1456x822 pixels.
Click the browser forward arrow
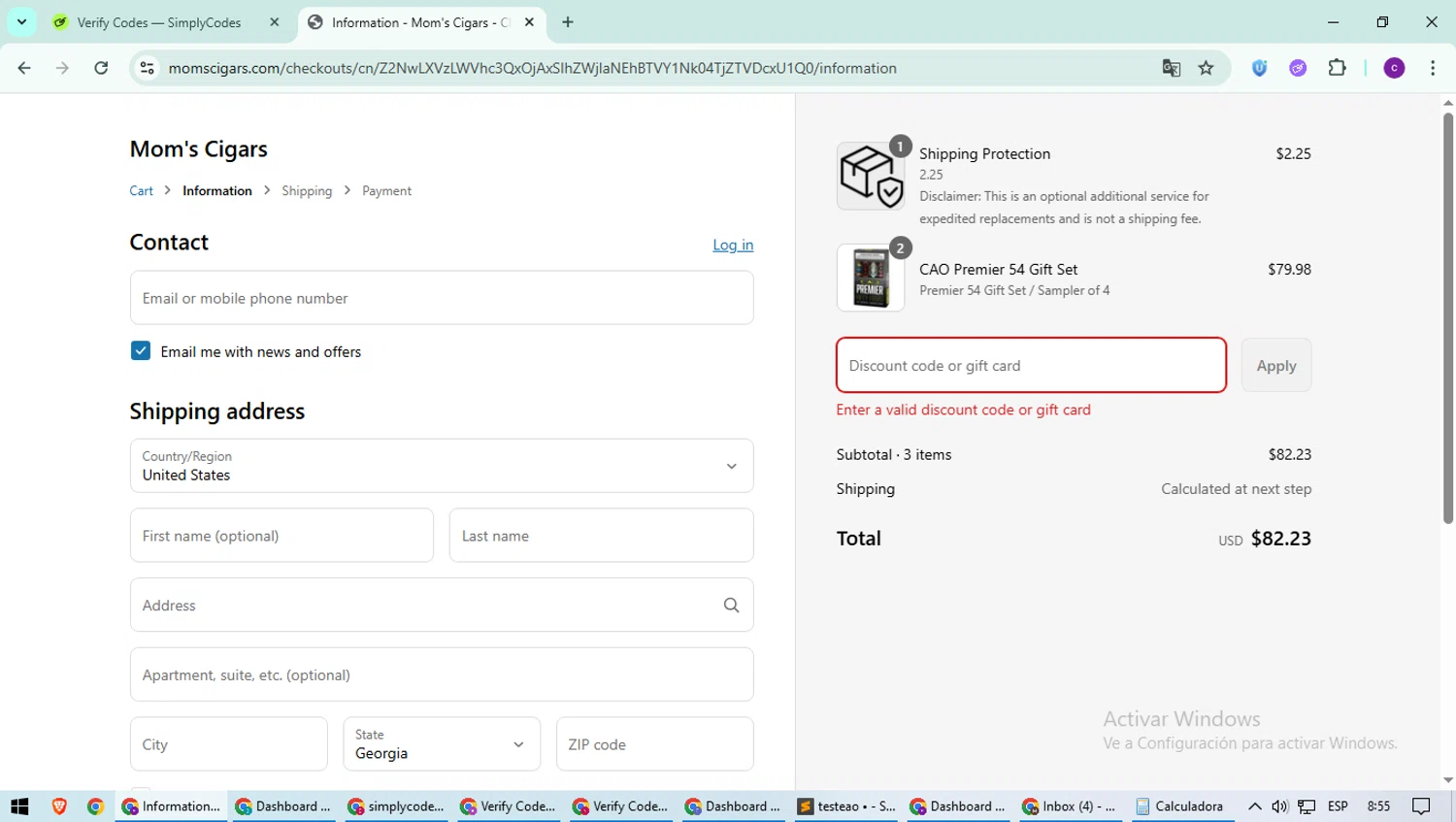click(62, 68)
